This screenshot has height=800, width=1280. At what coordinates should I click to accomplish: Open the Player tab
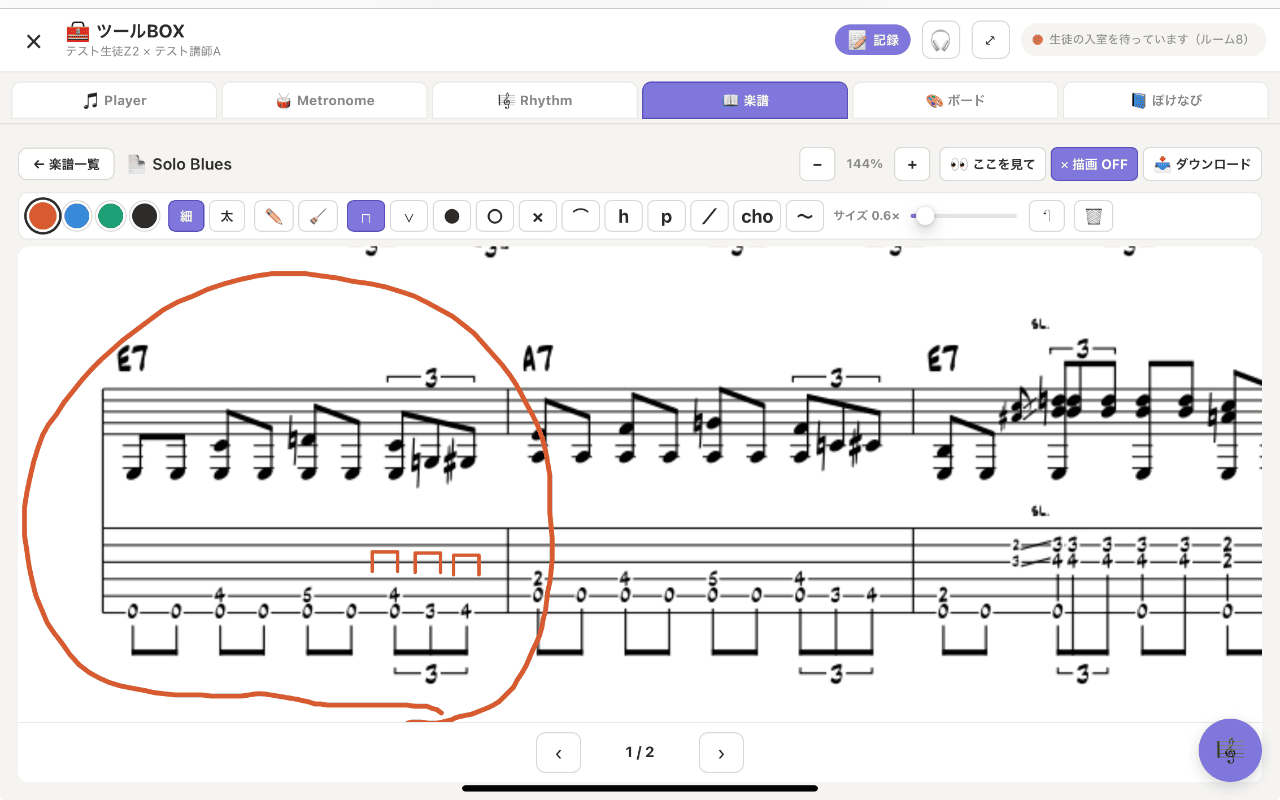(114, 100)
